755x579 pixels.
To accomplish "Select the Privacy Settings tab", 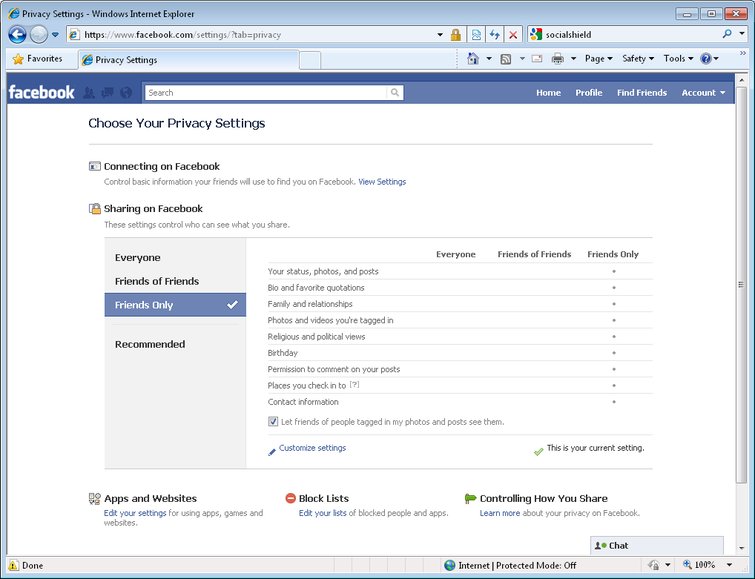I will coord(188,60).
